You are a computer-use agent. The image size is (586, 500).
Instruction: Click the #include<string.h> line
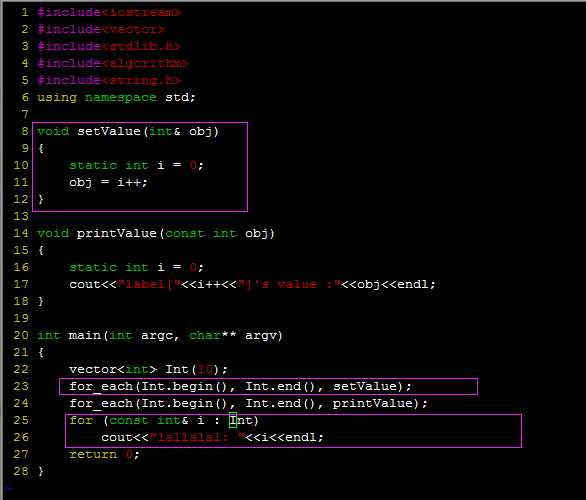tap(109, 80)
